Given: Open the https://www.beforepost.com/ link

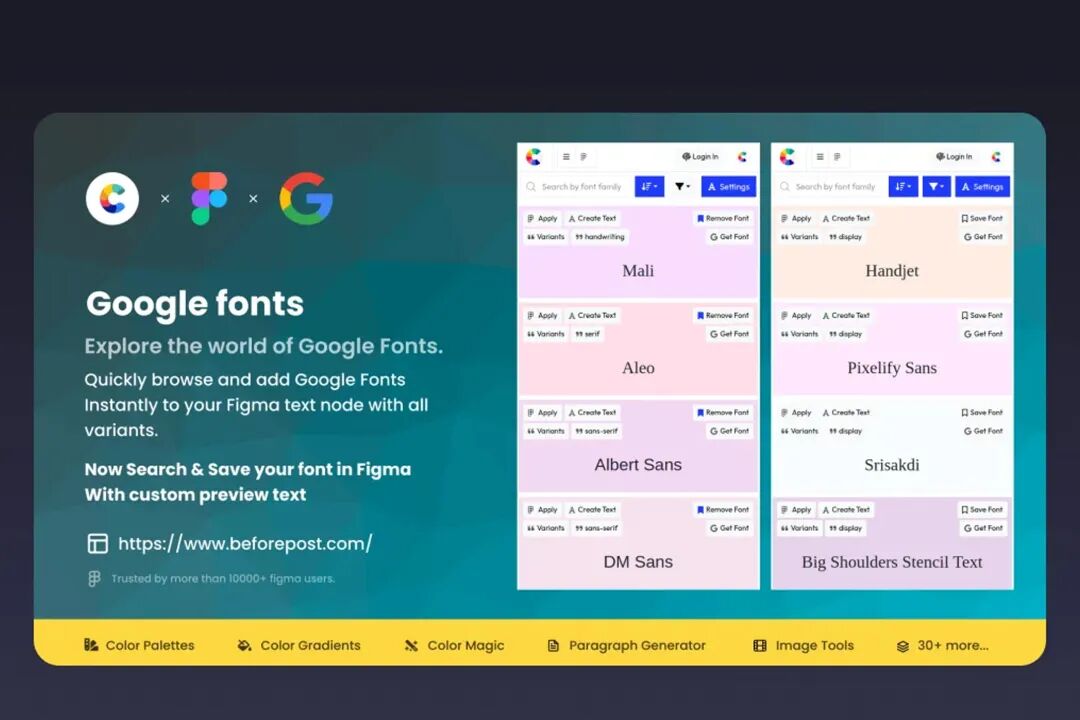Looking at the screenshot, I should tap(245, 544).
